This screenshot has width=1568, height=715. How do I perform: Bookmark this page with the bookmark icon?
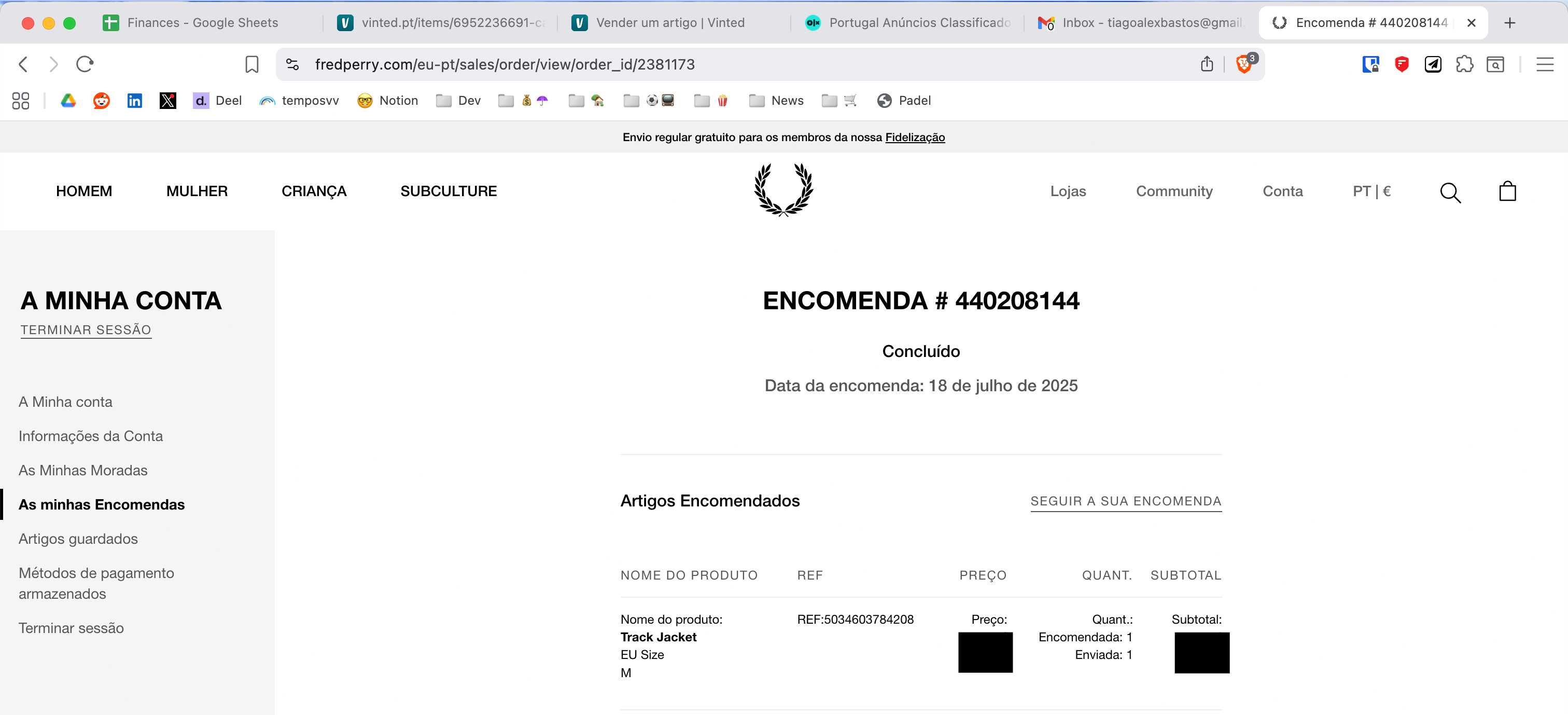251,64
